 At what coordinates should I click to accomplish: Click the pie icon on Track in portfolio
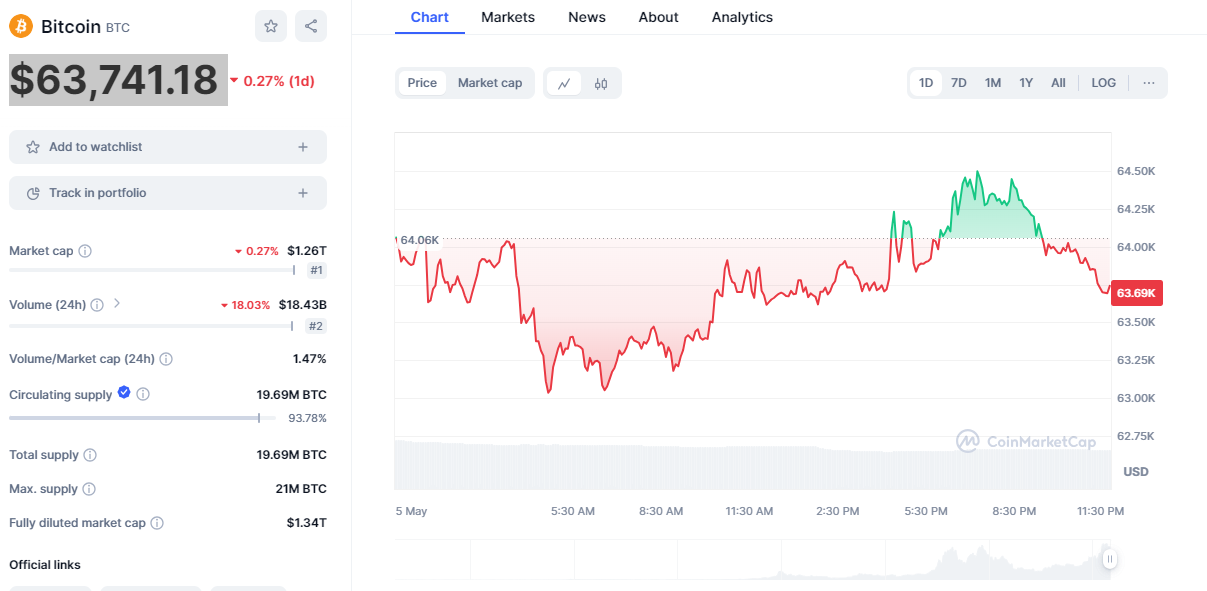coord(33,193)
